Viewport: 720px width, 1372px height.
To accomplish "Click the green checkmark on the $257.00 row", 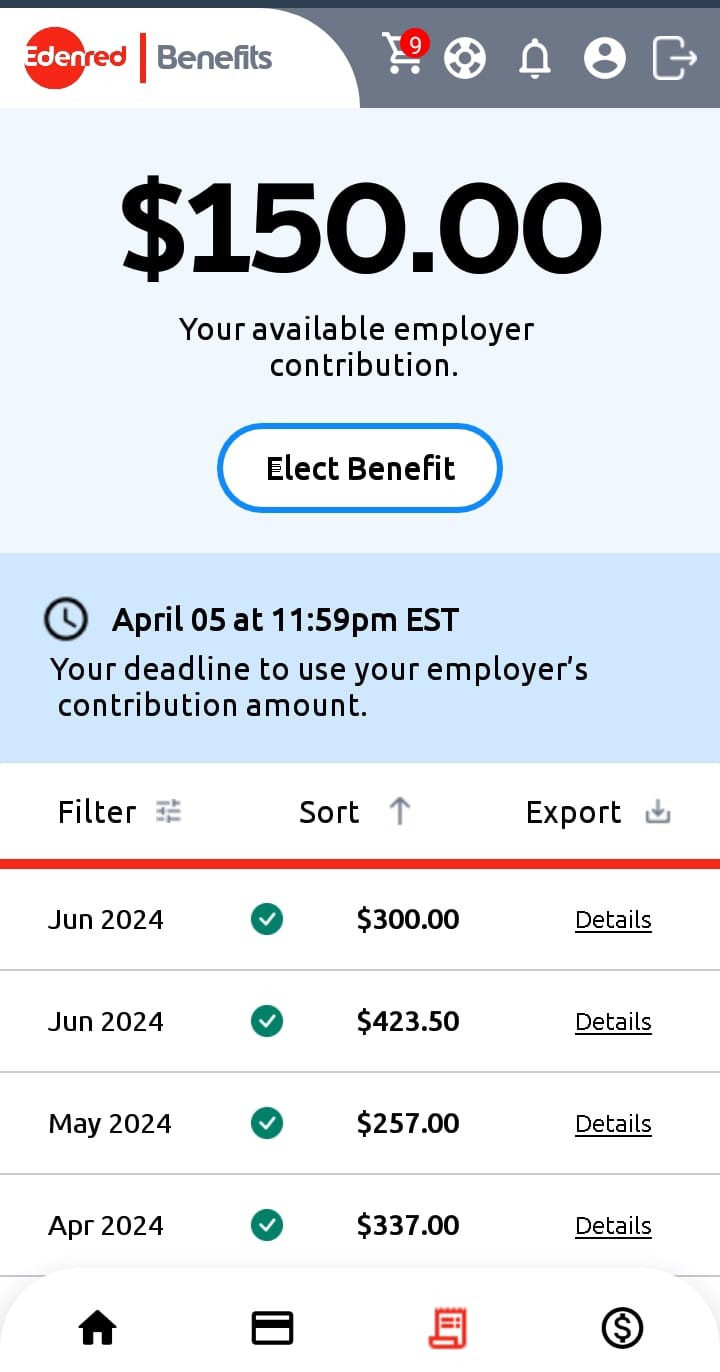I will click(x=267, y=1123).
